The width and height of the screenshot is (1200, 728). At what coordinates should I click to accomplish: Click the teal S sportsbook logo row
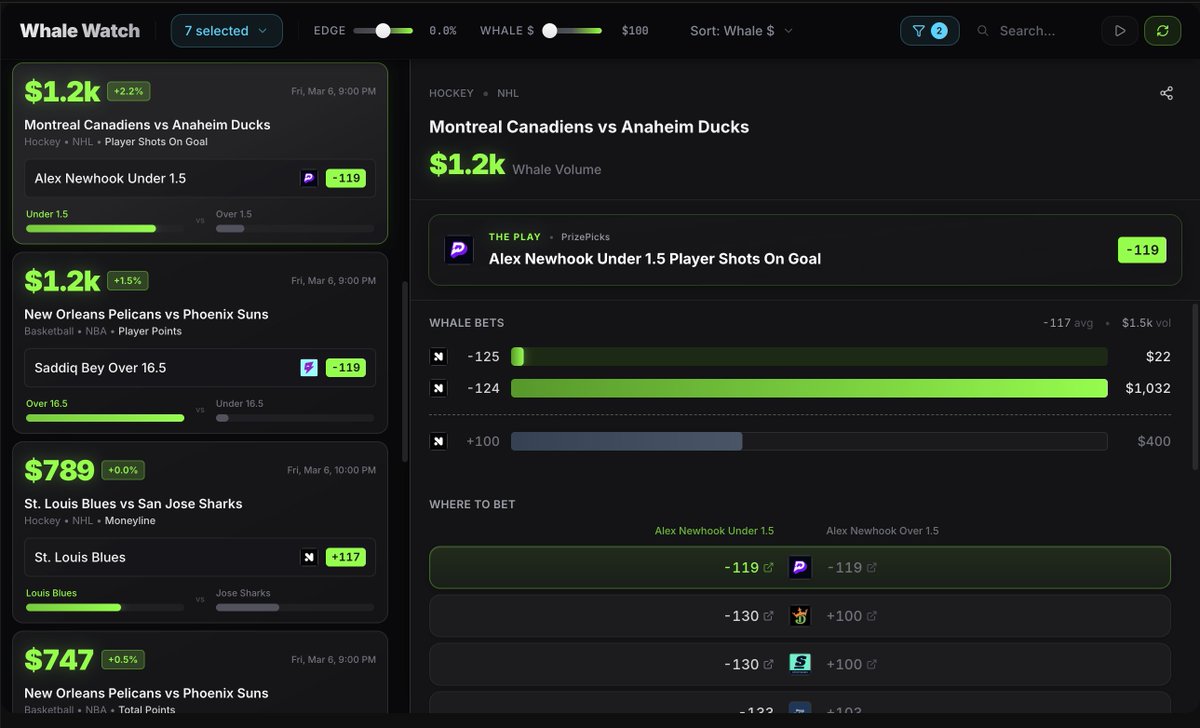(799, 664)
